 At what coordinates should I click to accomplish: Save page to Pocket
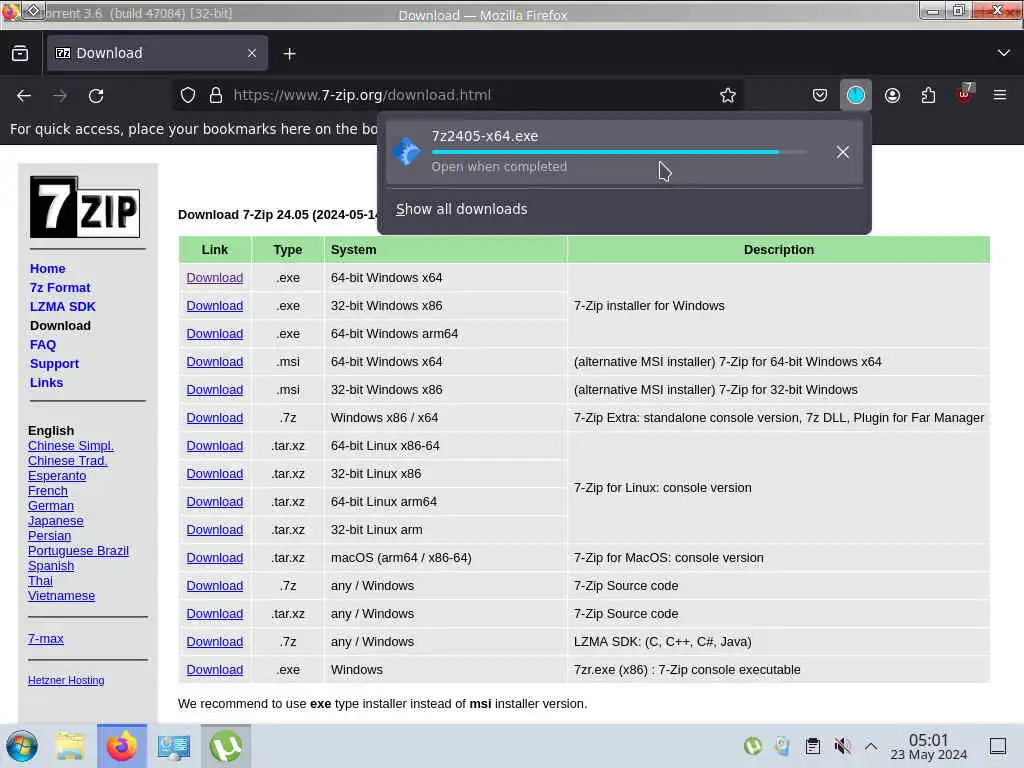tap(820, 95)
